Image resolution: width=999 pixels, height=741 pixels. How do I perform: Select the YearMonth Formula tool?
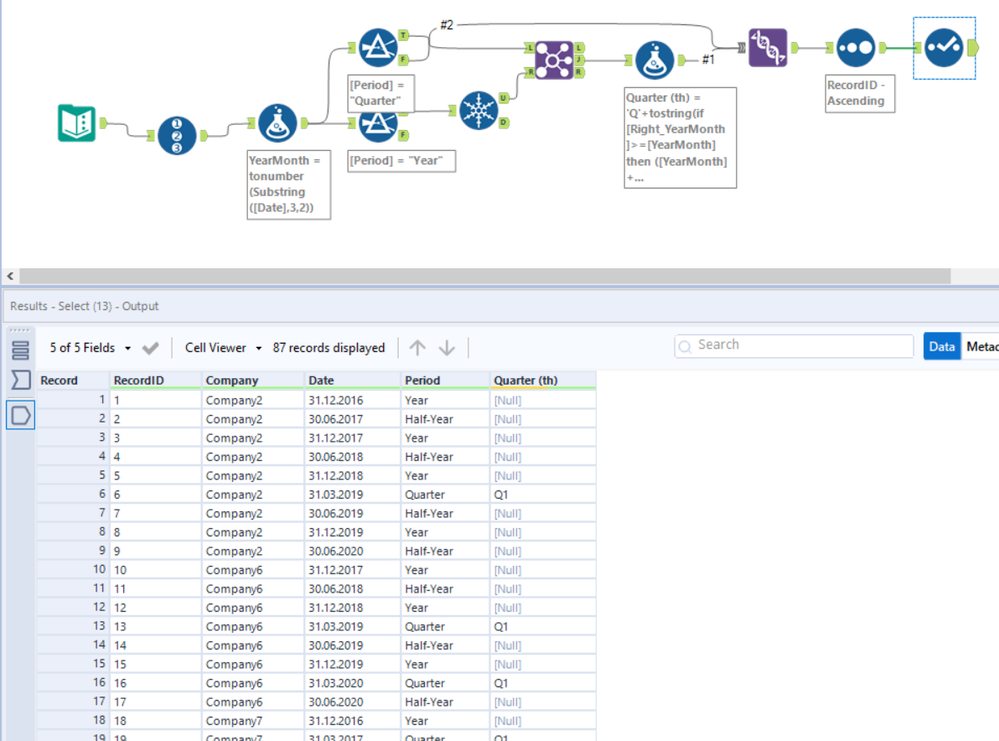click(x=277, y=123)
